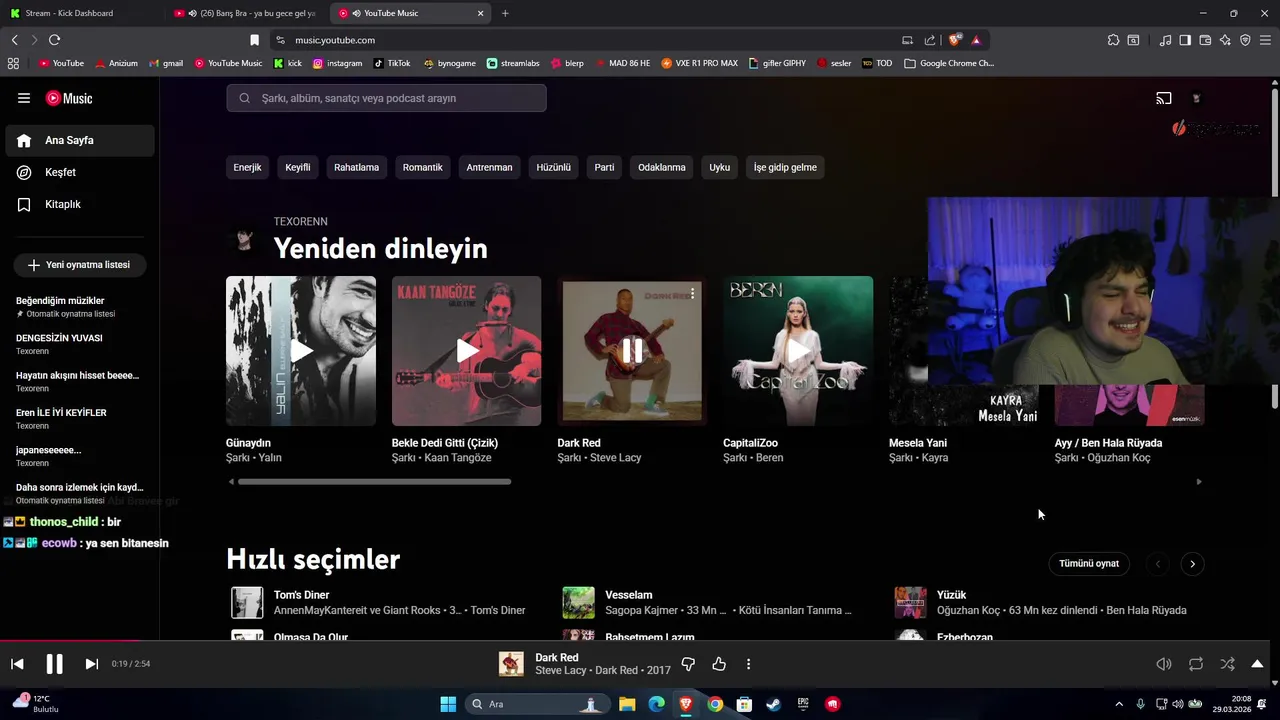Select the İşe gidip gelme chip
The image size is (1280, 720).
point(785,167)
